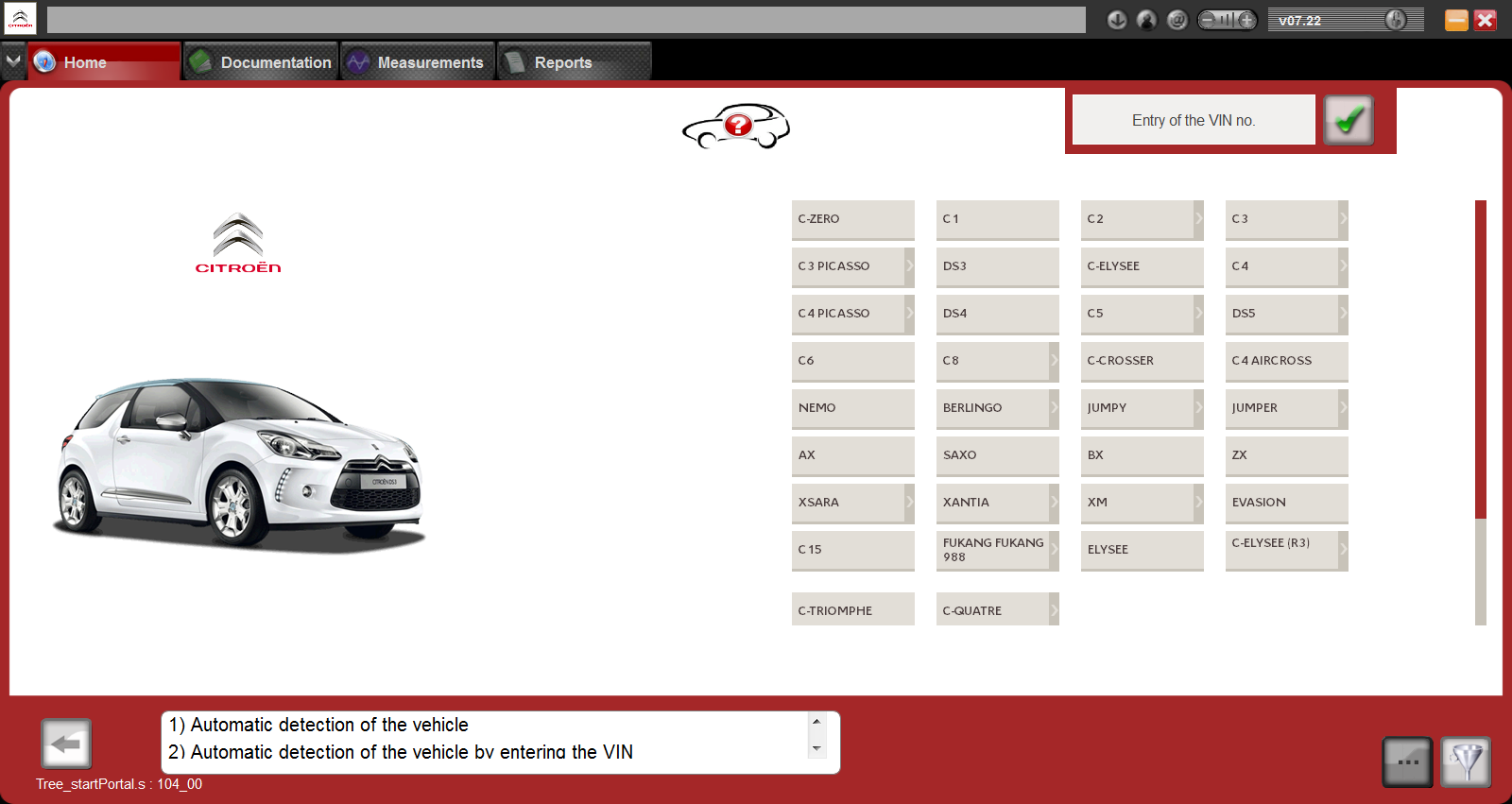Select the DS4 model button

coord(998,314)
